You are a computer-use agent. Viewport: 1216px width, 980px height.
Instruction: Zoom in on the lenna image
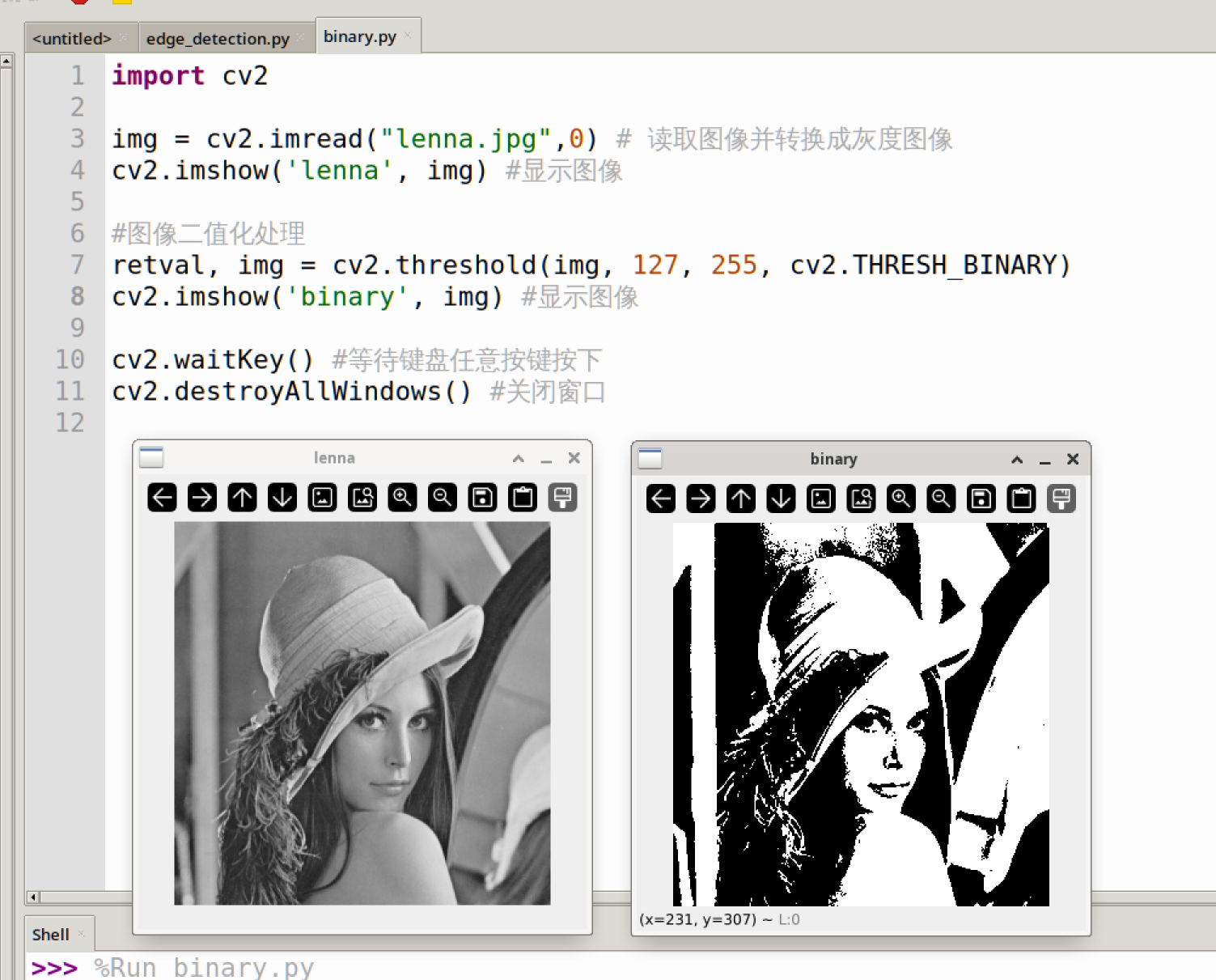402,497
